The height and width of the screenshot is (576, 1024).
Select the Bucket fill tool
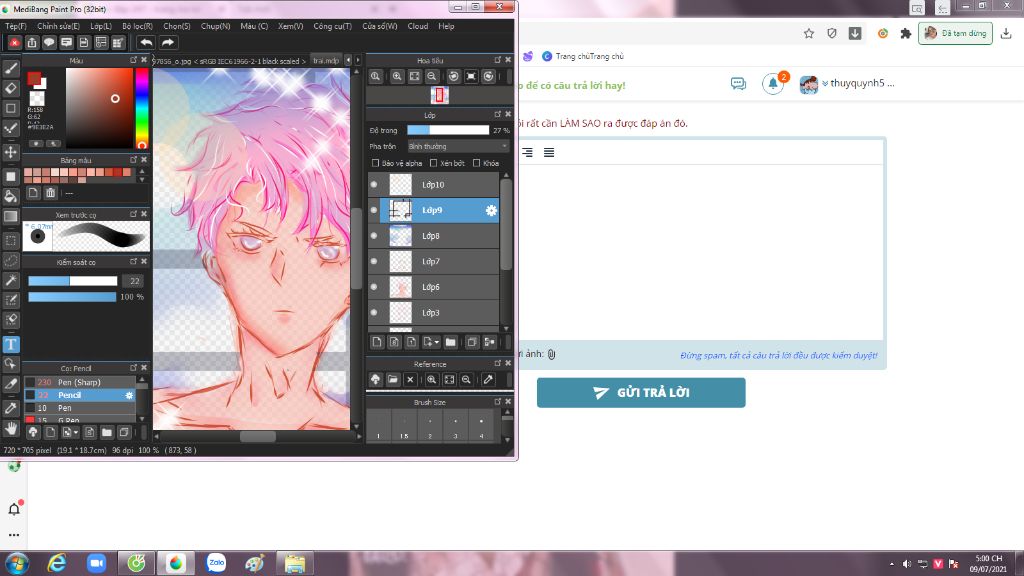coord(11,196)
